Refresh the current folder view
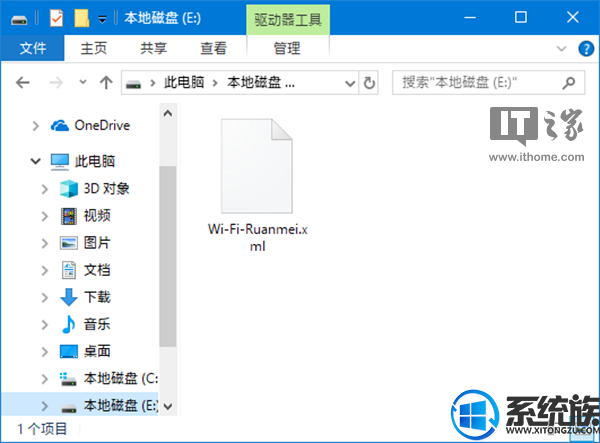The width and height of the screenshot is (600, 443). [x=369, y=83]
